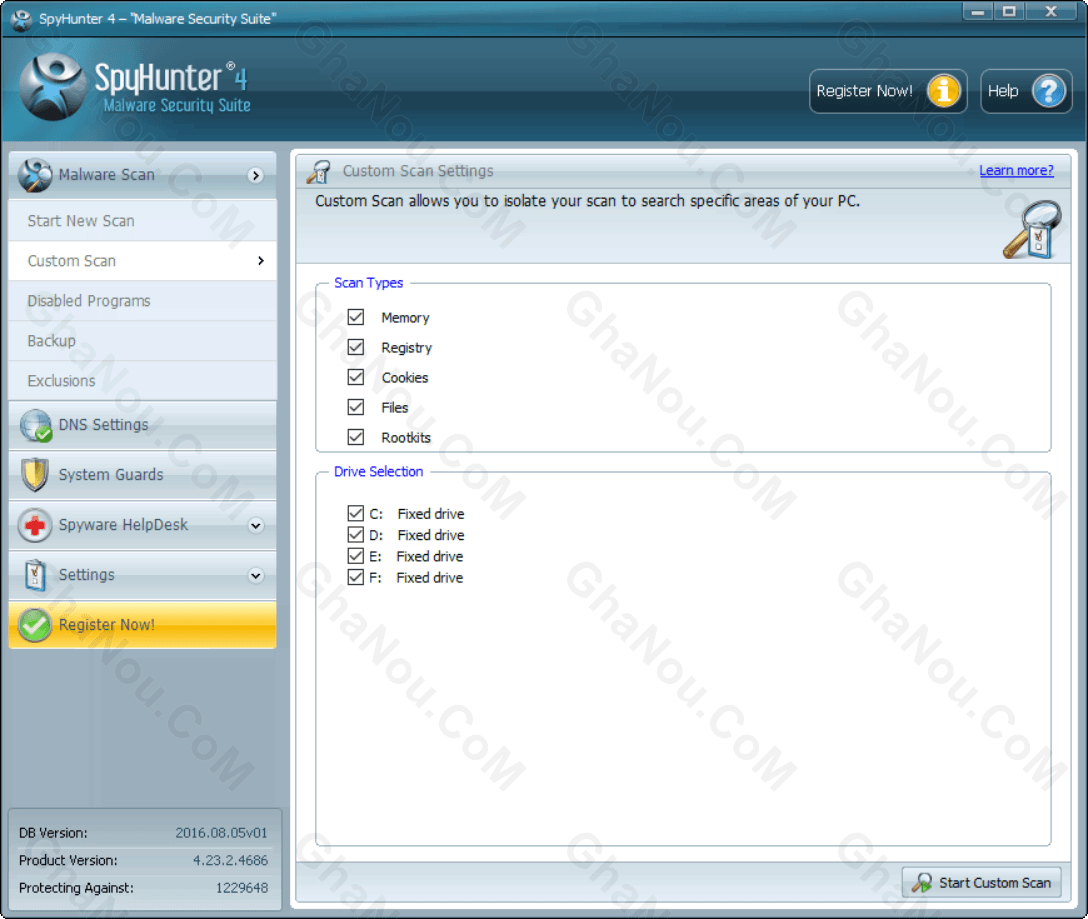Viewport: 1088px width, 919px height.
Task: Select Custom Scan in the sidebar
Action: click(x=142, y=261)
